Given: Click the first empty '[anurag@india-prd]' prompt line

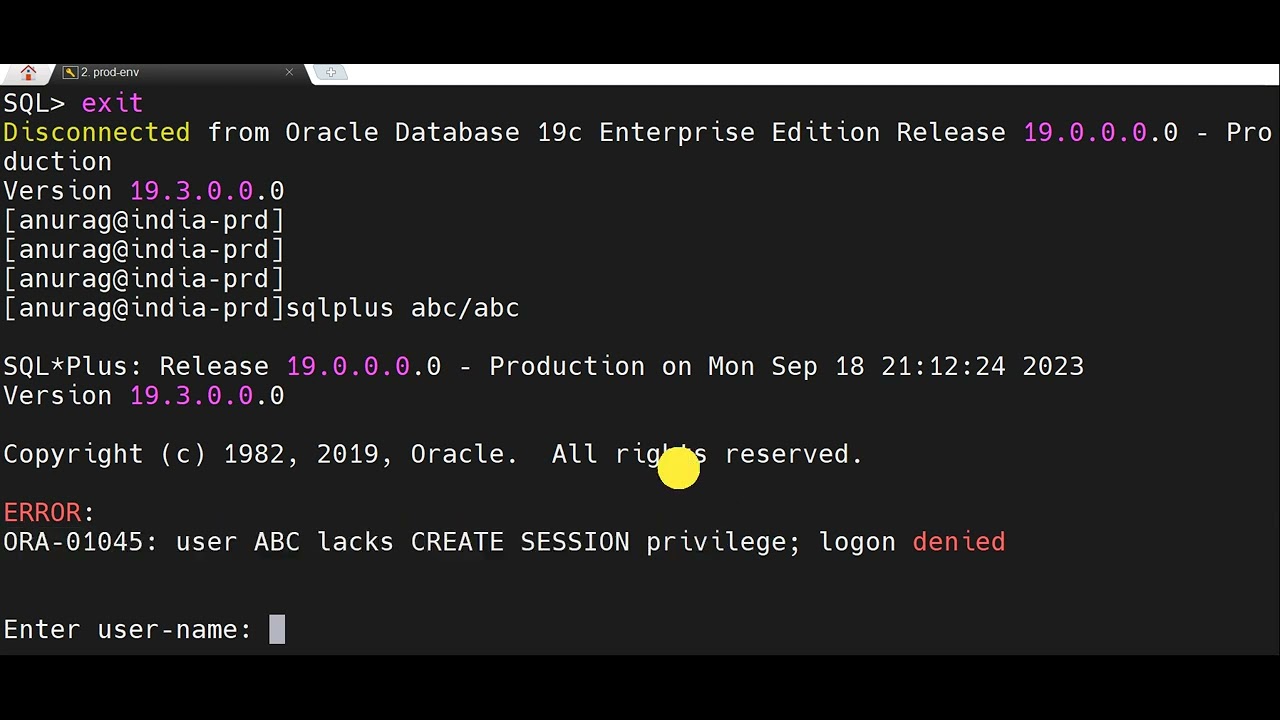Looking at the screenshot, I should pyautogui.click(x=143, y=220).
